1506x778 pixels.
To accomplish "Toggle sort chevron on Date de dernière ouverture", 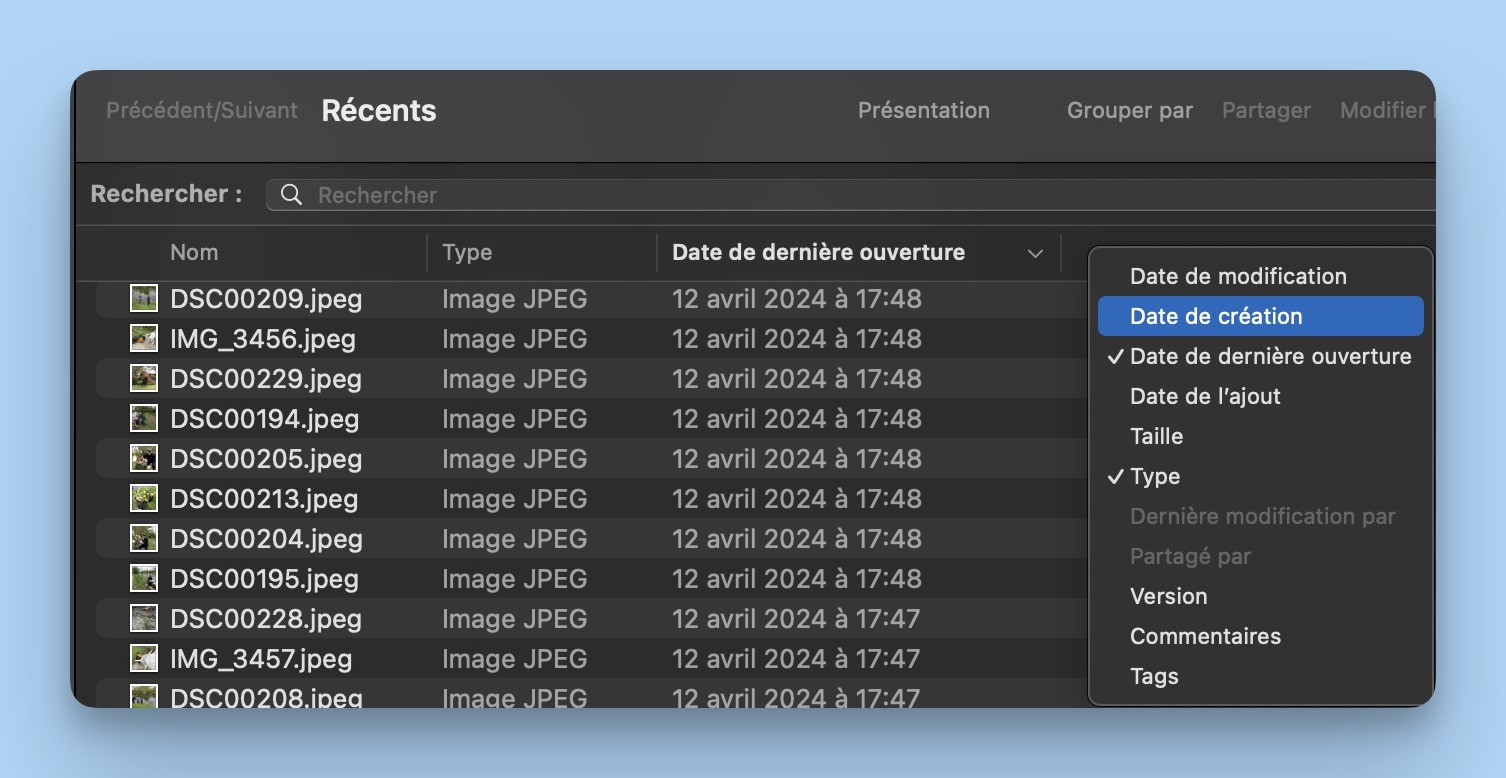I will [x=1035, y=253].
